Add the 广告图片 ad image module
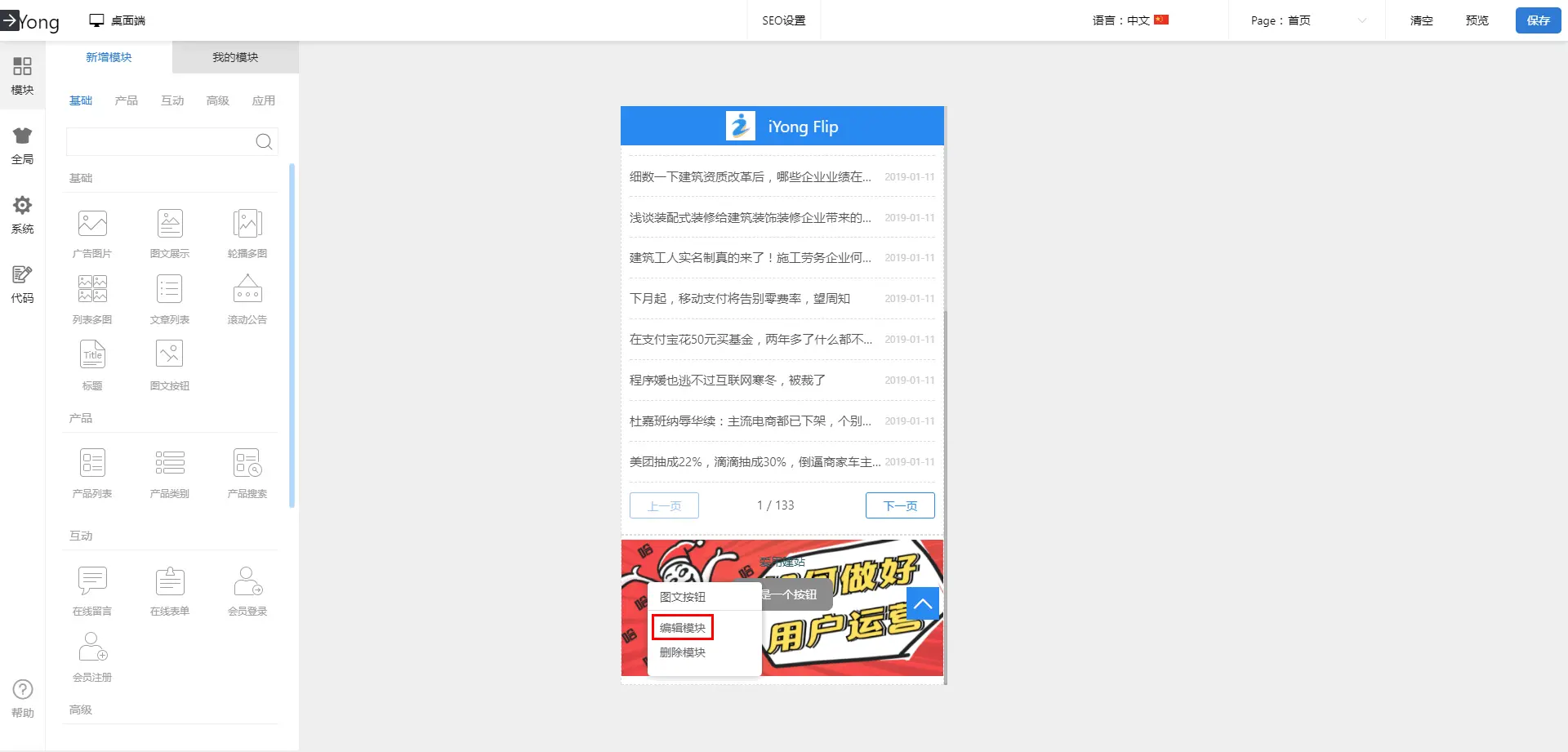The height and width of the screenshot is (752, 1568). [92, 232]
